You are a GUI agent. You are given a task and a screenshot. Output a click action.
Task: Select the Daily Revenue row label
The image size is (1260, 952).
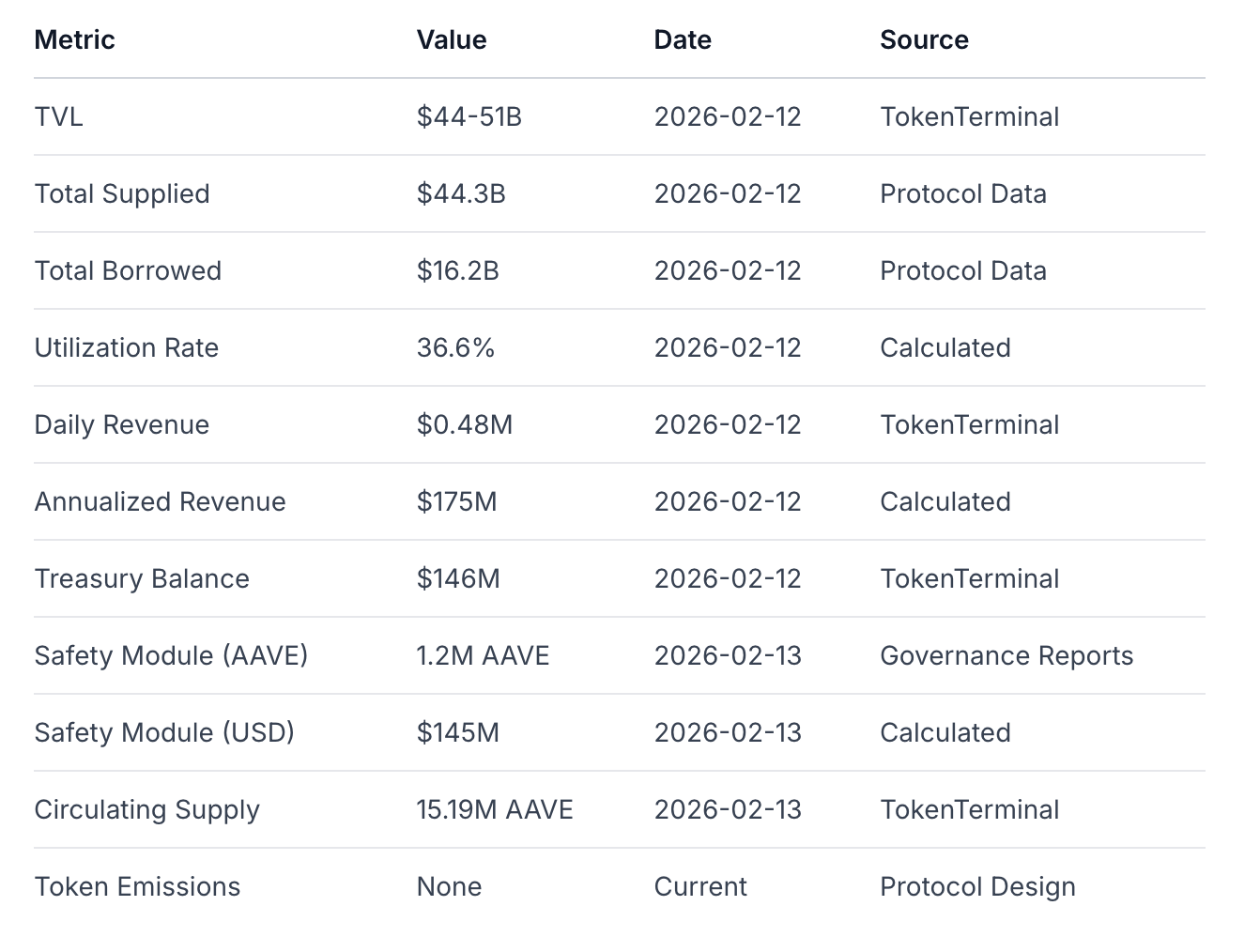pos(122,424)
